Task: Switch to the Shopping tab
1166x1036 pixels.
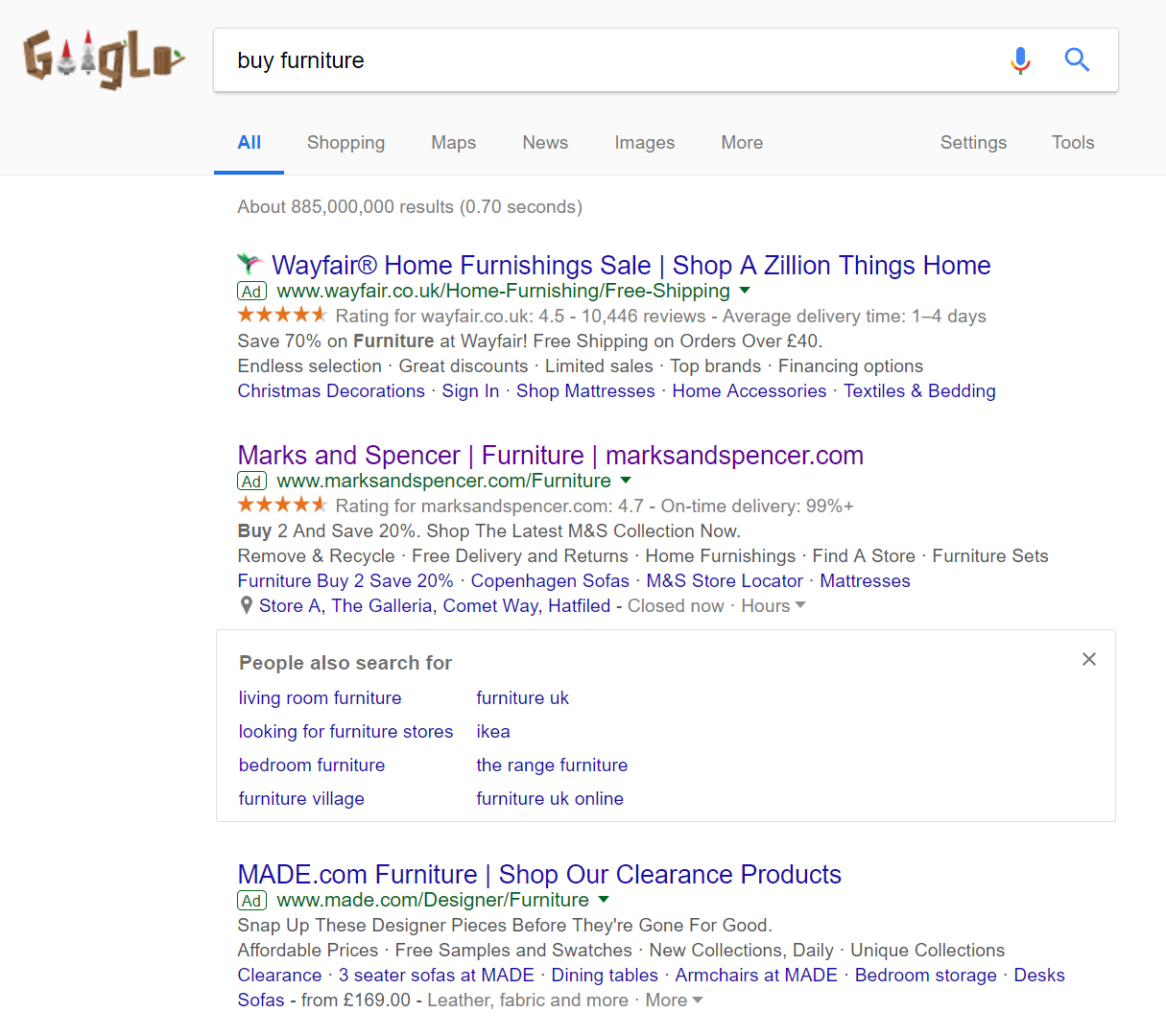Action: [x=345, y=143]
